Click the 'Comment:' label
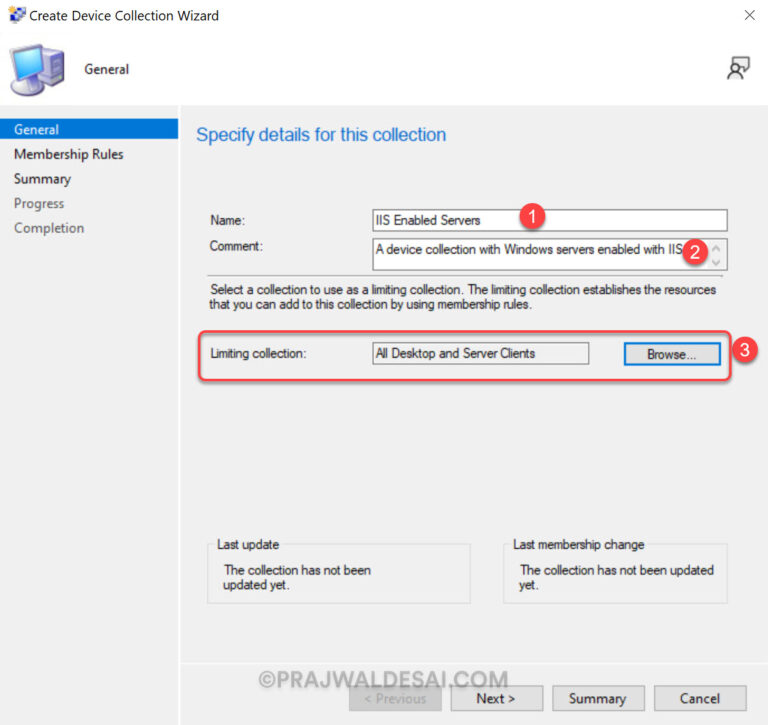This screenshot has height=725, width=768. [236, 246]
